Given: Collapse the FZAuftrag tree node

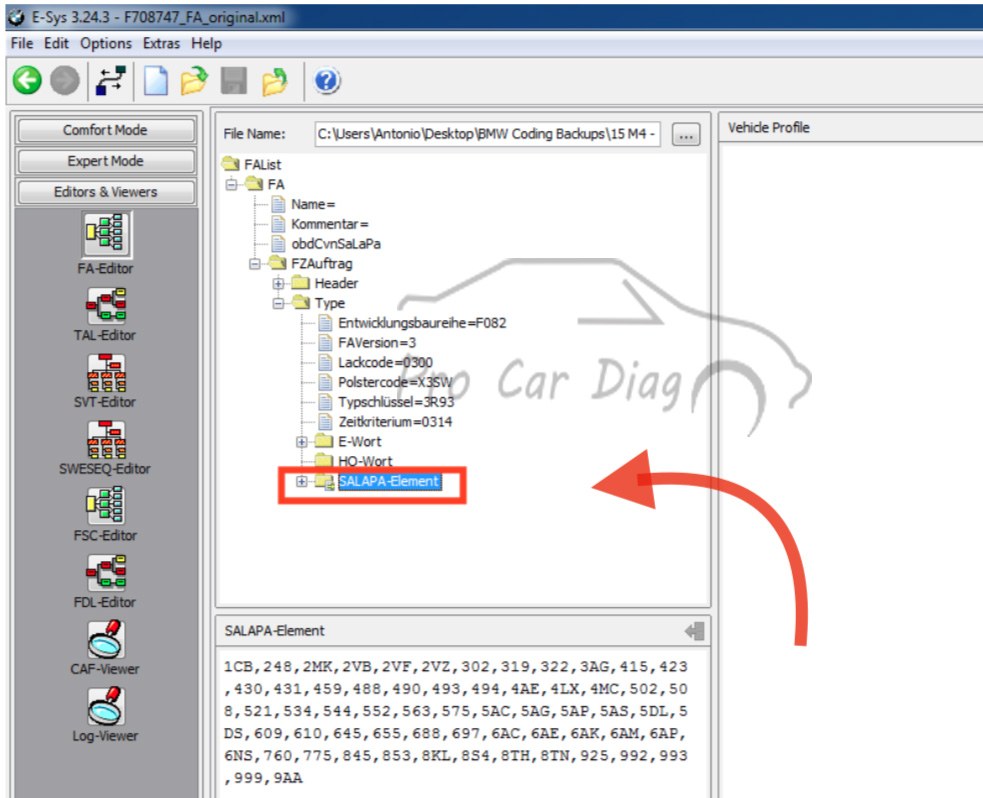Looking at the screenshot, I should tap(255, 264).
